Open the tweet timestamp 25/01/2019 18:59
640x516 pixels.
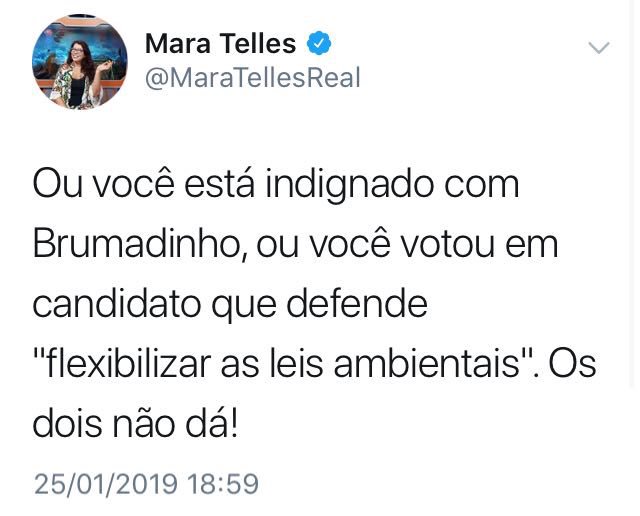pos(146,485)
